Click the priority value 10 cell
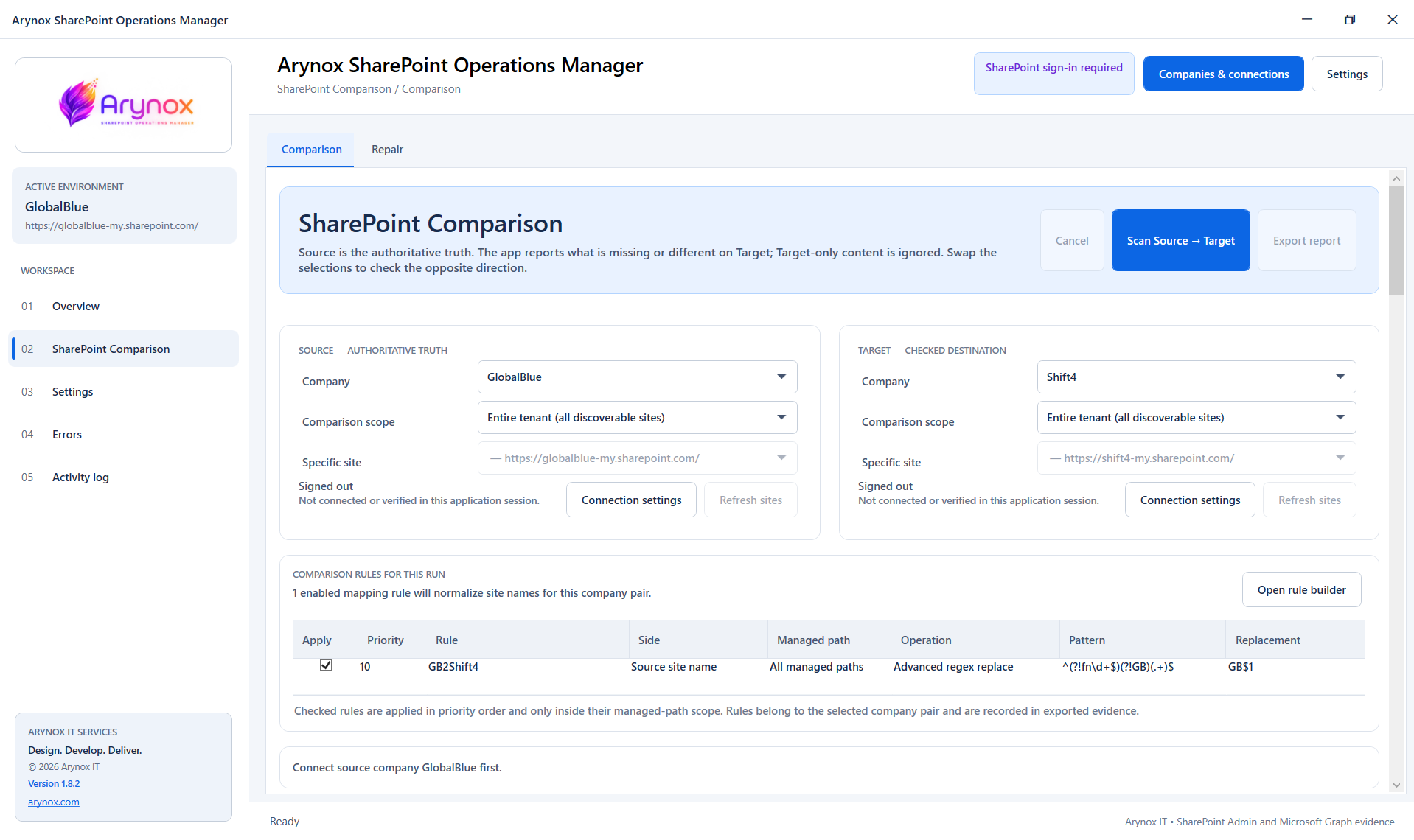The height and width of the screenshot is (840, 1414). point(365,667)
